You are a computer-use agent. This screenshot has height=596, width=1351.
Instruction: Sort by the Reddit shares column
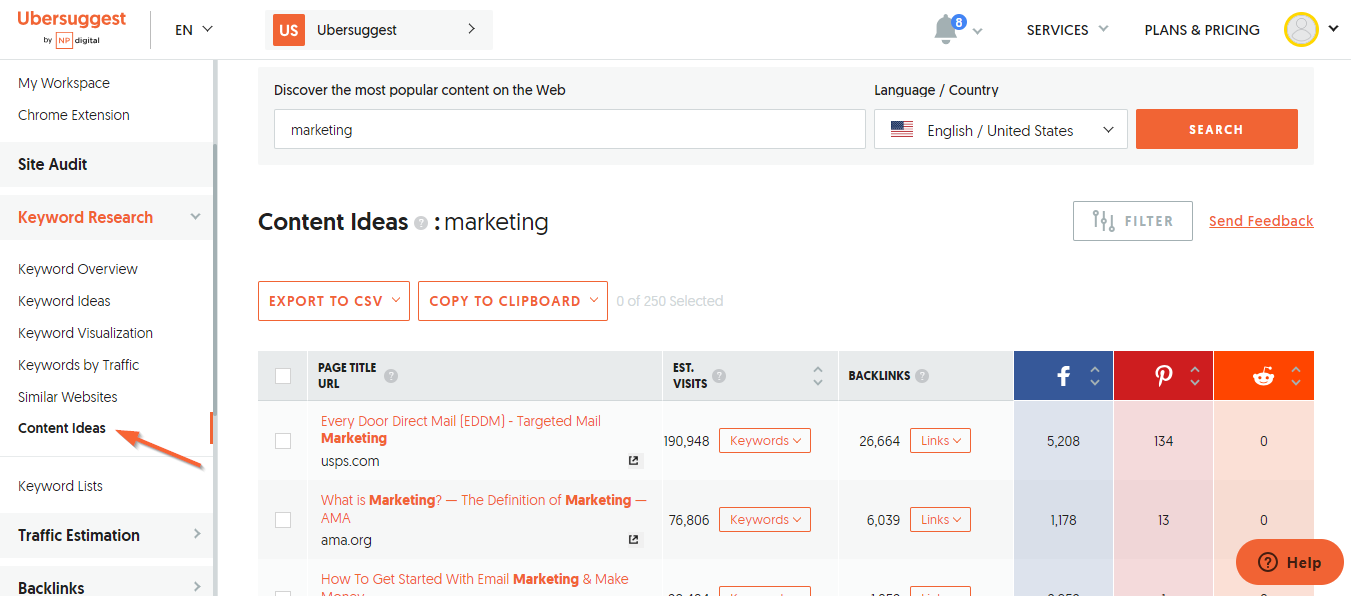click(1296, 376)
